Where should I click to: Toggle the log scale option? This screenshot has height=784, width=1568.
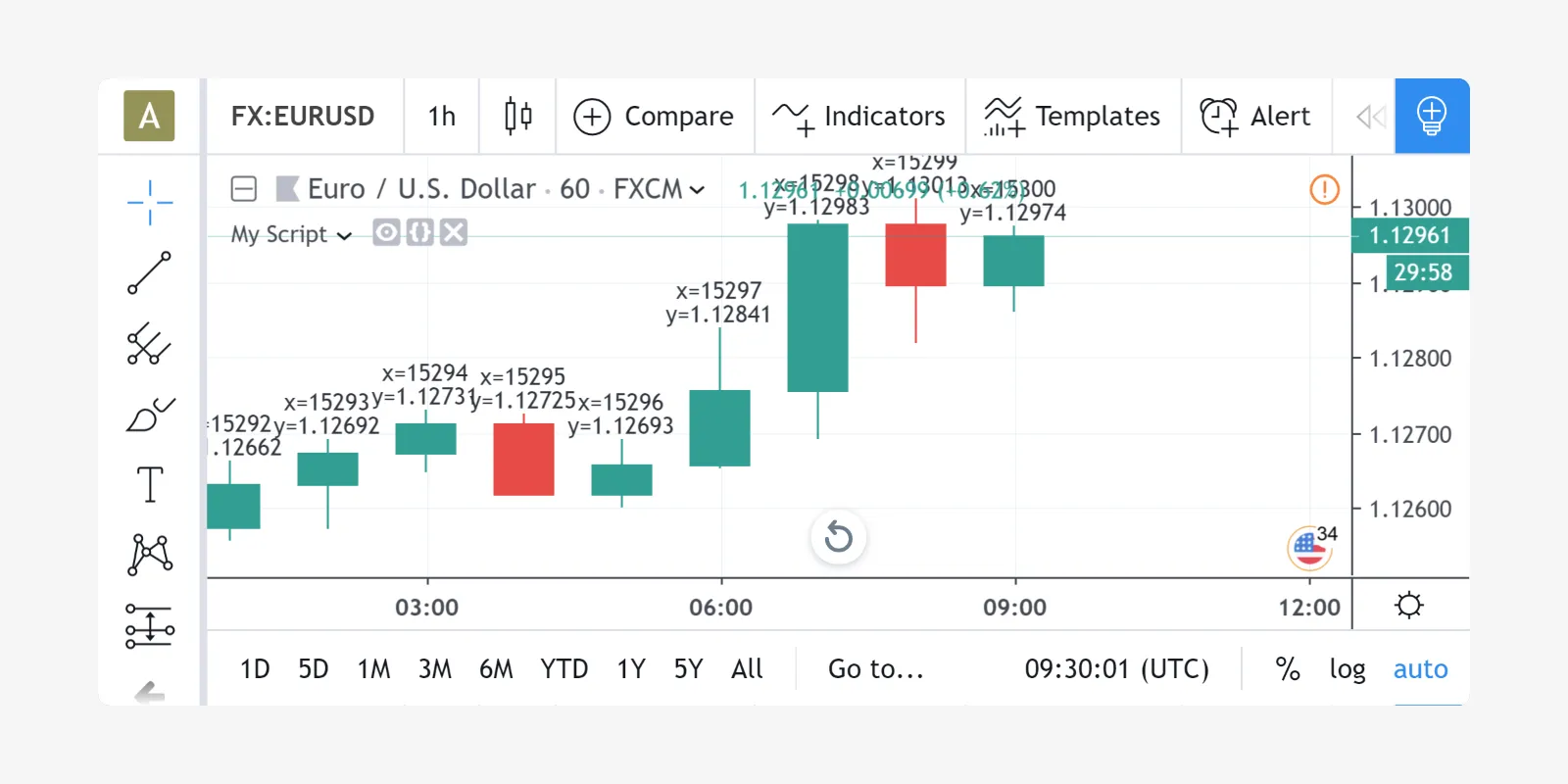point(1347,669)
